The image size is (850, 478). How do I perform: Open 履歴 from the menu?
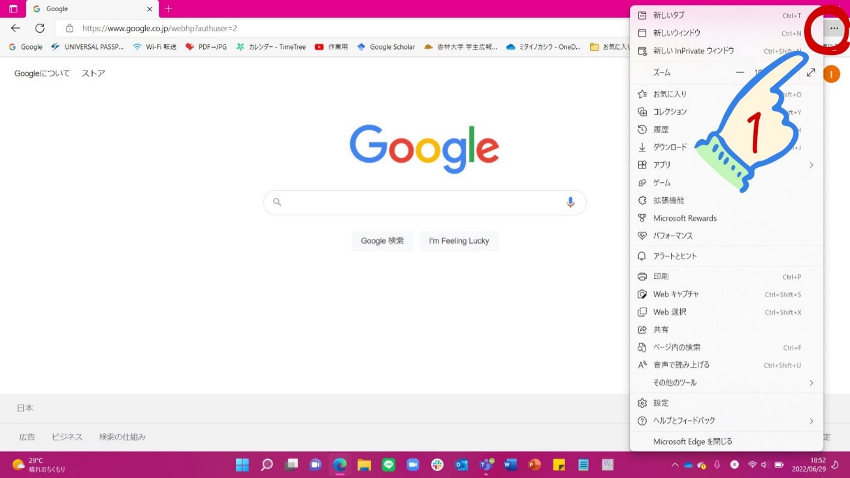point(726,130)
